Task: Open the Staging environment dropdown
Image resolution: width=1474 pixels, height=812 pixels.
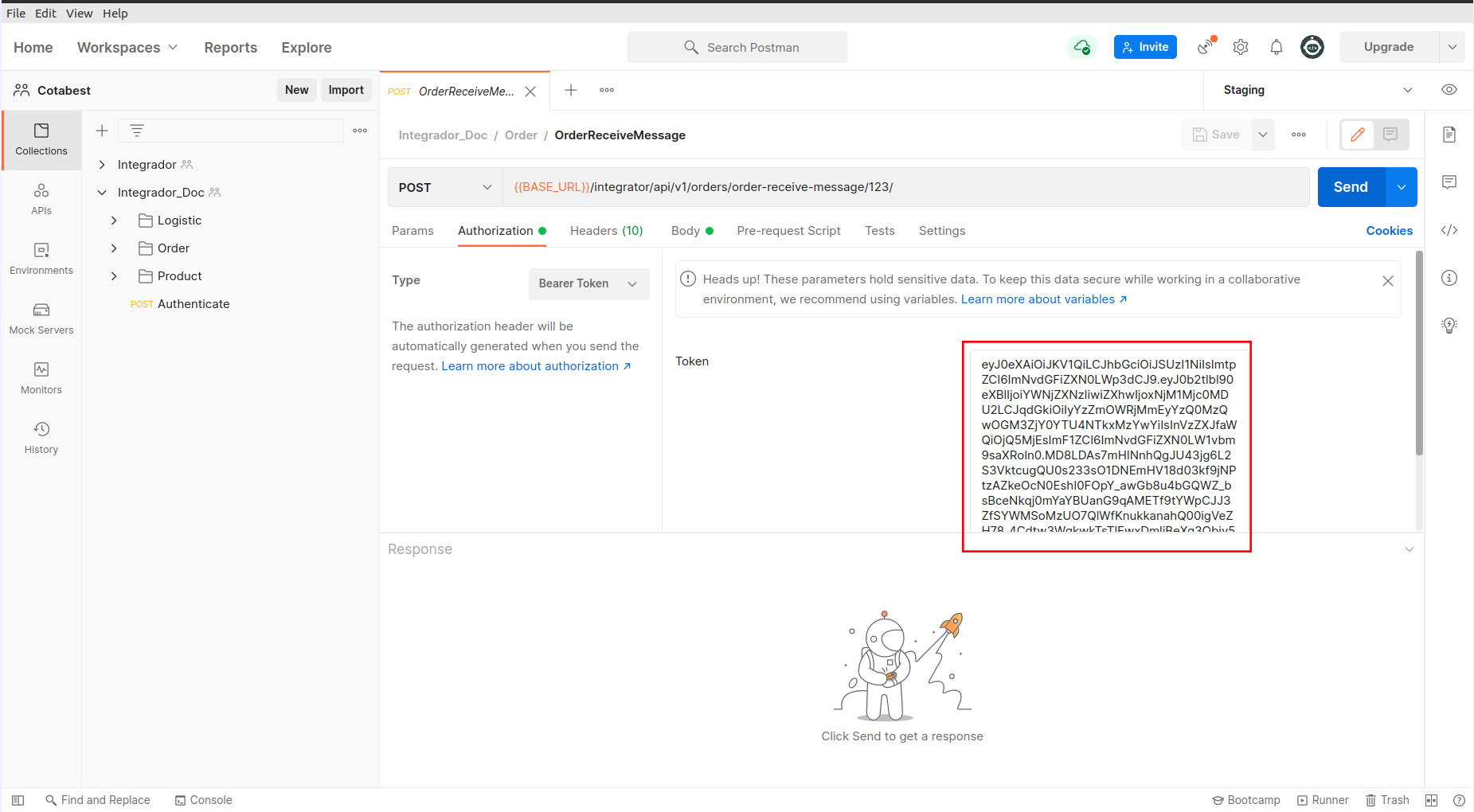Action: [1318, 90]
